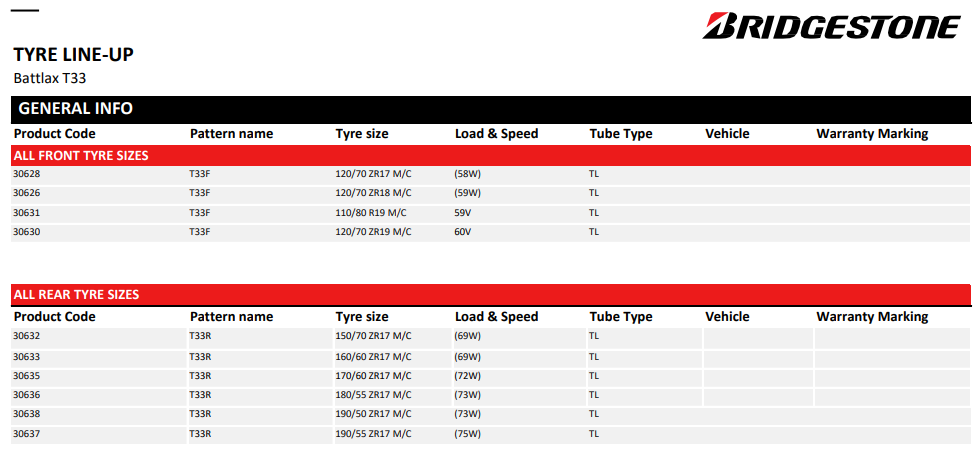Select the TYRE LINE-UP heading
The height and width of the screenshot is (474, 980).
[x=74, y=54]
